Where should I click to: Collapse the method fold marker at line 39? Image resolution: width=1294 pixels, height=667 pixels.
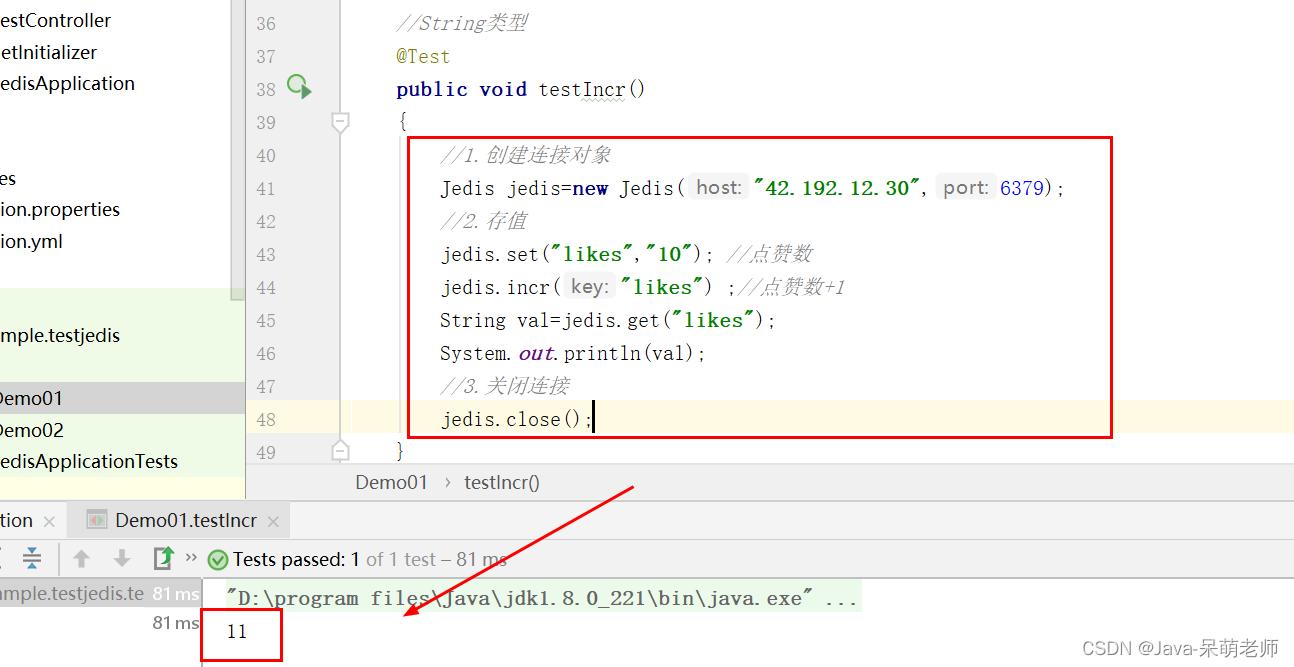340,122
